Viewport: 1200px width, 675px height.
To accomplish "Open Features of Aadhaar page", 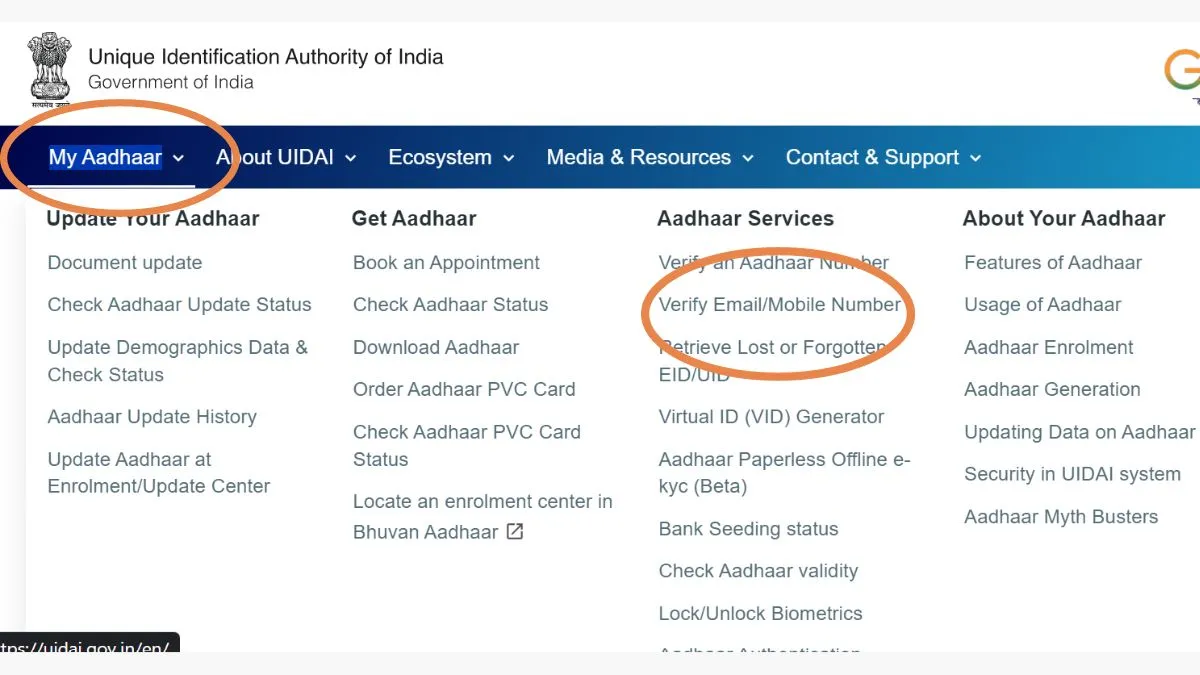I will [1053, 262].
